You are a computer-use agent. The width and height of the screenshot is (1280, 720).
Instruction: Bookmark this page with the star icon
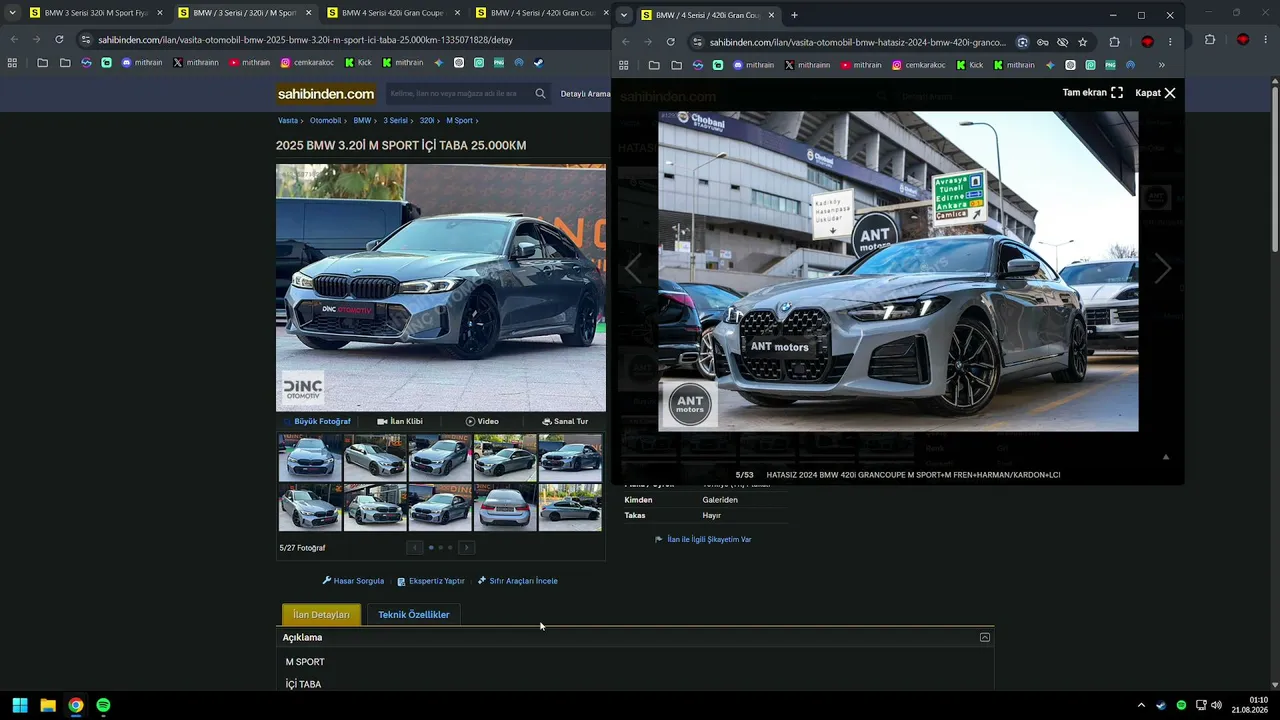[x=1083, y=42]
